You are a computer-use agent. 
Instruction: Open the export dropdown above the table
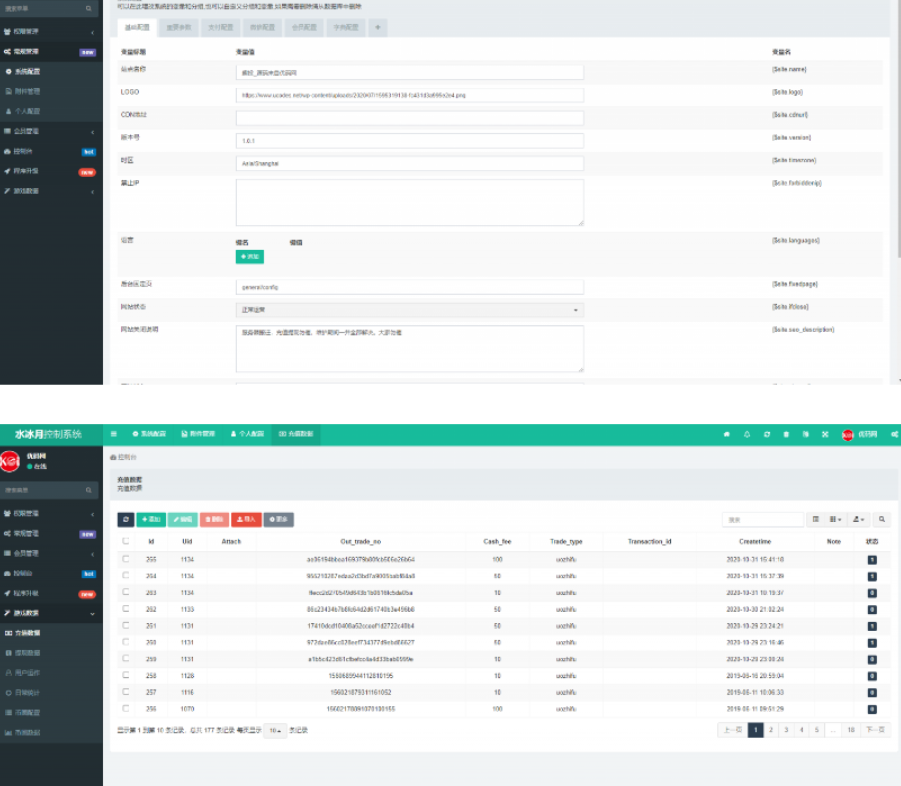coord(858,519)
